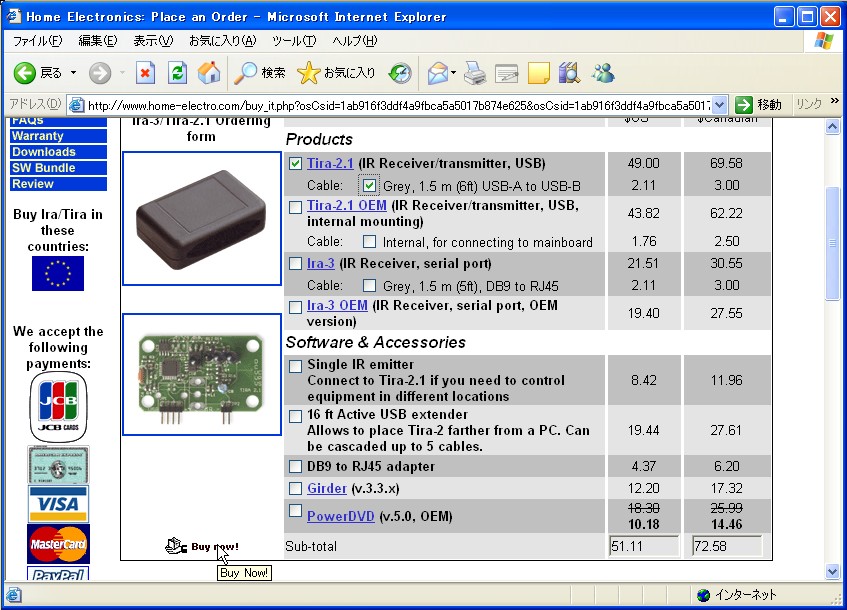Screen dimensions: 847x610
Task: Open the Girder link
Action: (327, 488)
